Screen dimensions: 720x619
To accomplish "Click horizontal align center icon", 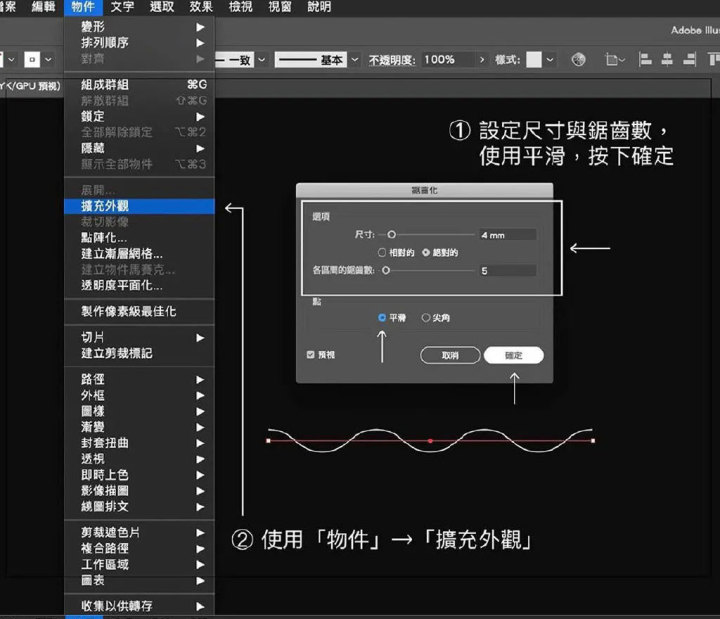I will pyautogui.click(x=667, y=59).
